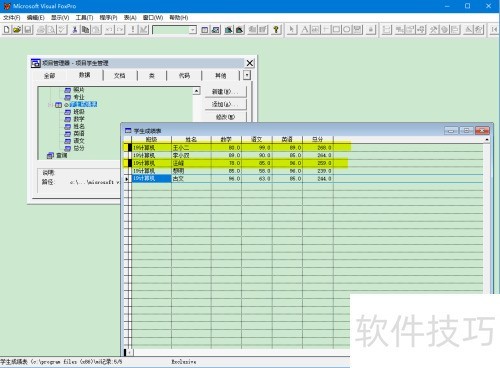
Task: Open the Command Window toolbar icon
Action: tap(205, 30)
